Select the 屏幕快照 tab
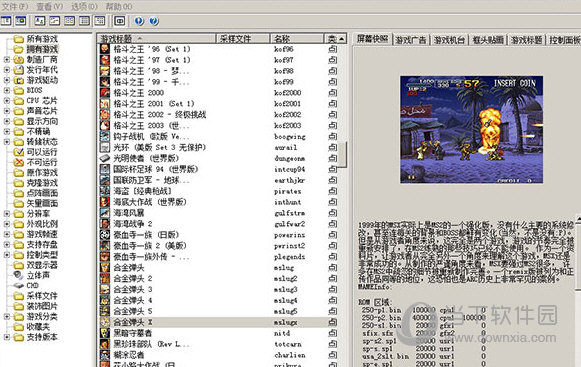581x367 pixels. pyautogui.click(x=372, y=39)
